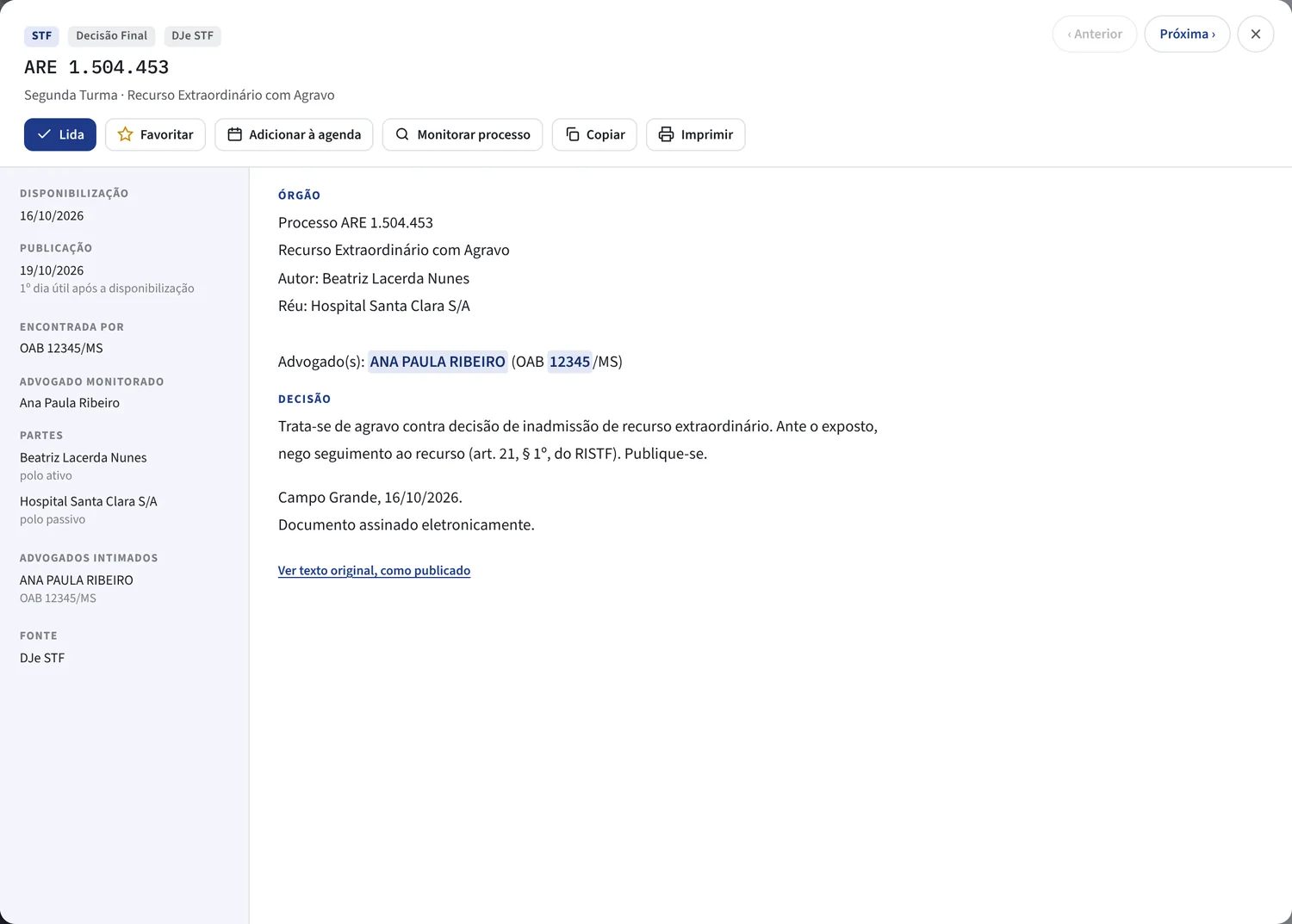1292x924 pixels.
Task: Click the copy icon on Copiar
Action: pos(572,134)
